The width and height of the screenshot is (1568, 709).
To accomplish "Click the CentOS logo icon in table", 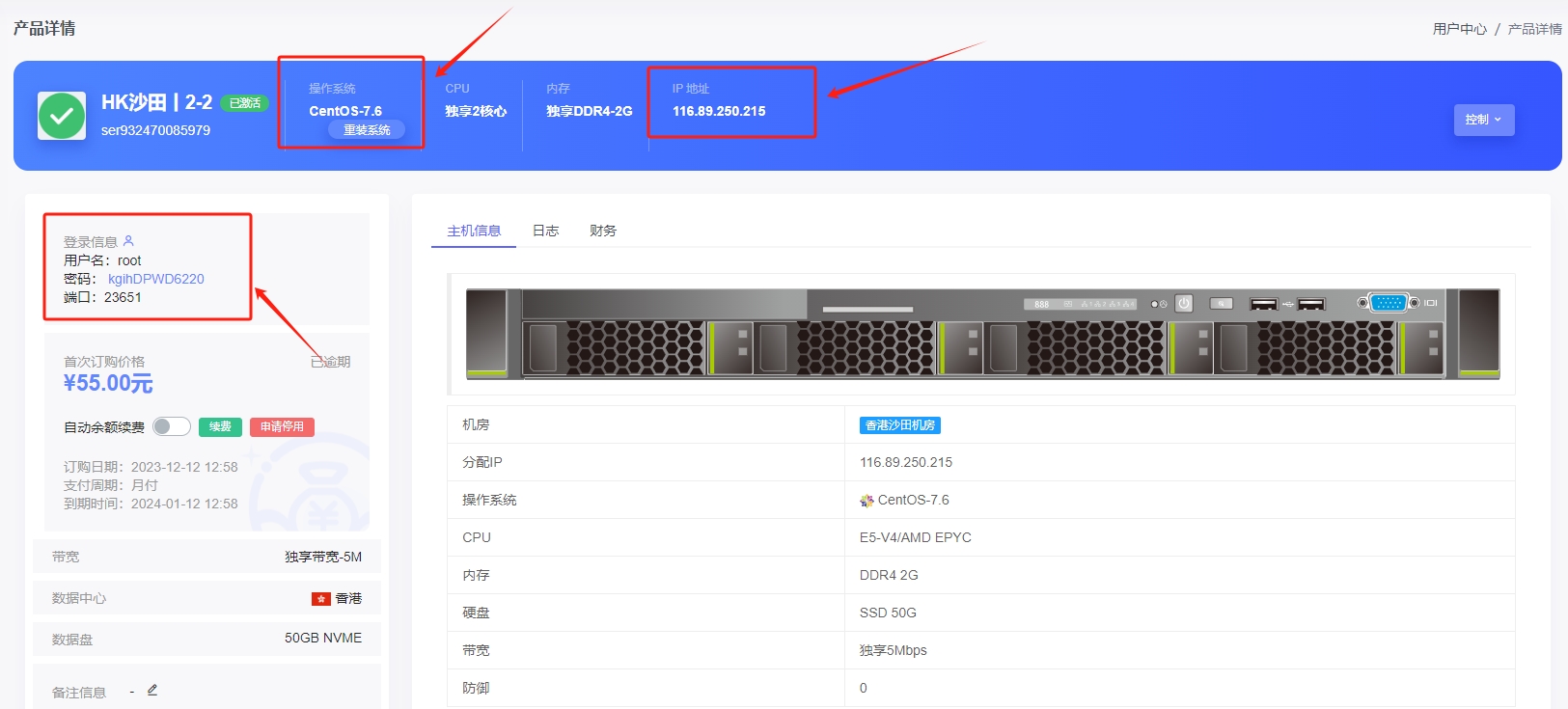I will 867,501.
